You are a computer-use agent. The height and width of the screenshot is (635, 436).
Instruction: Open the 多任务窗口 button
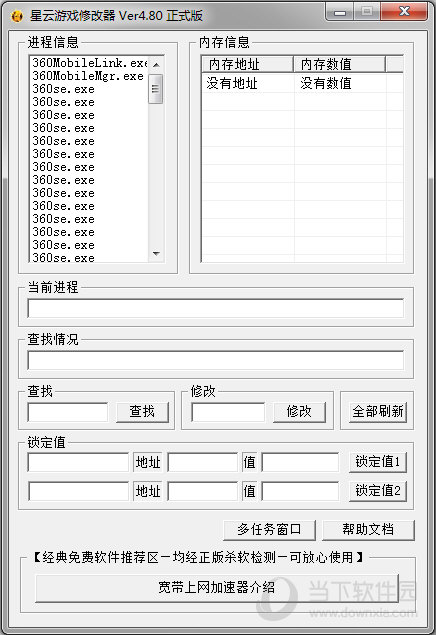pos(270,530)
